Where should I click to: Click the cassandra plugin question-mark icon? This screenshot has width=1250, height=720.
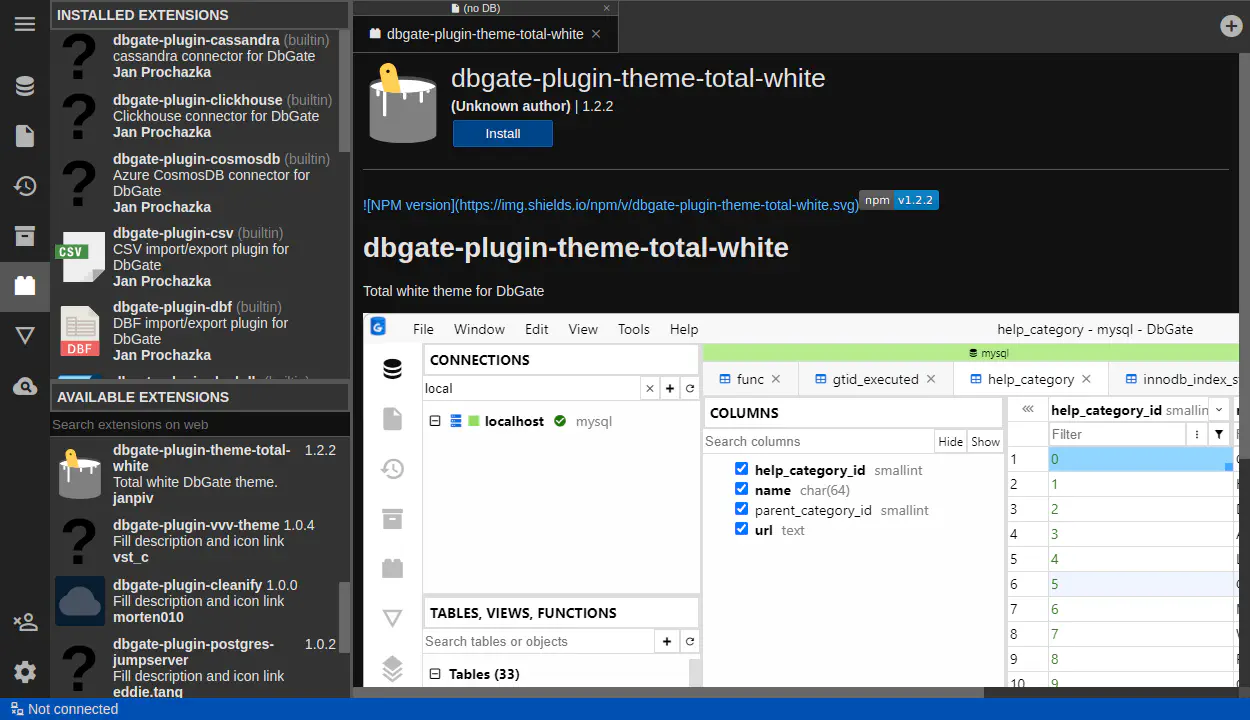point(80,56)
